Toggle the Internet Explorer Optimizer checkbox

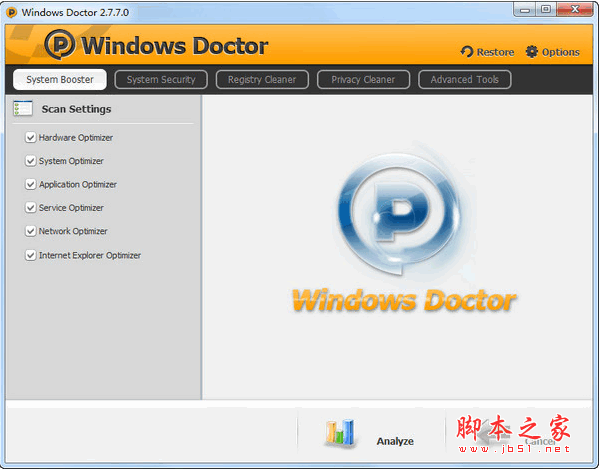click(31, 255)
